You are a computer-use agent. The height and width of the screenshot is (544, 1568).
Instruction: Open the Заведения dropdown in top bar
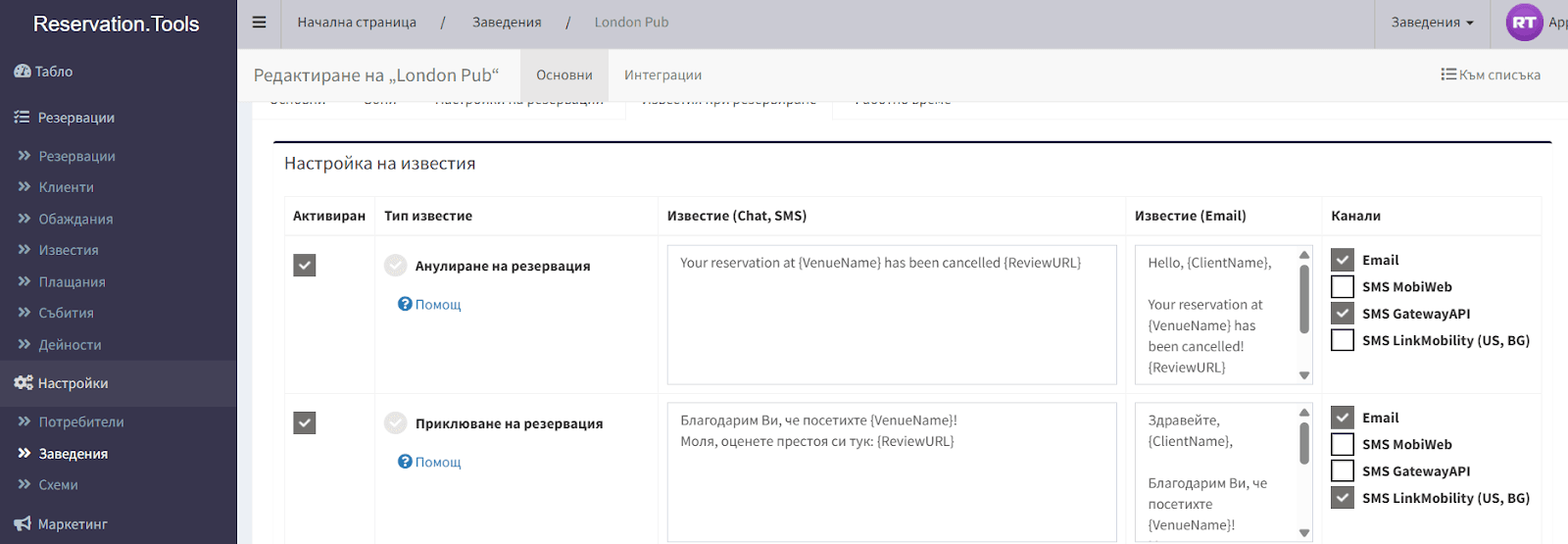coord(1432,23)
